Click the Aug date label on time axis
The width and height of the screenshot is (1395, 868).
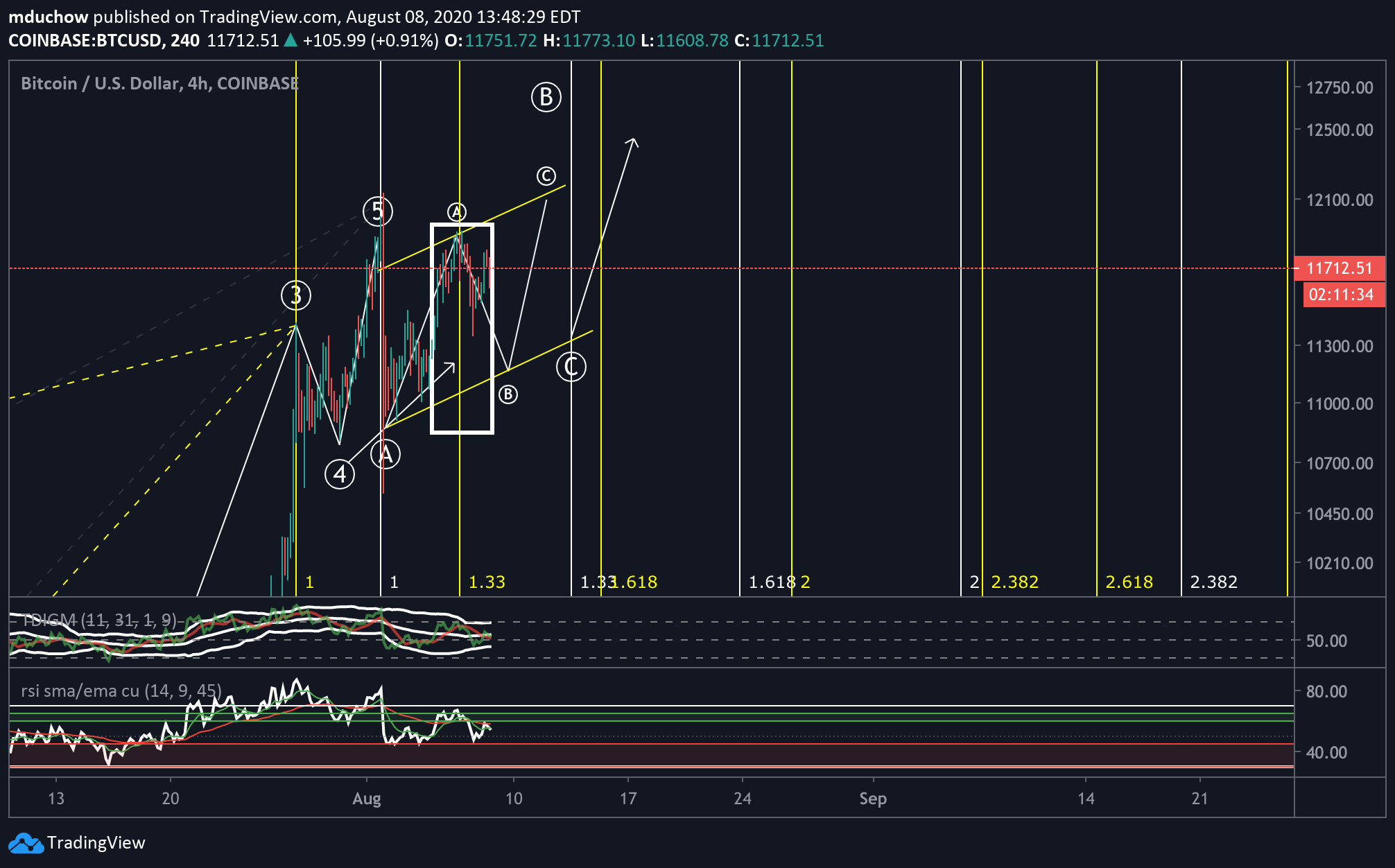coord(366,799)
